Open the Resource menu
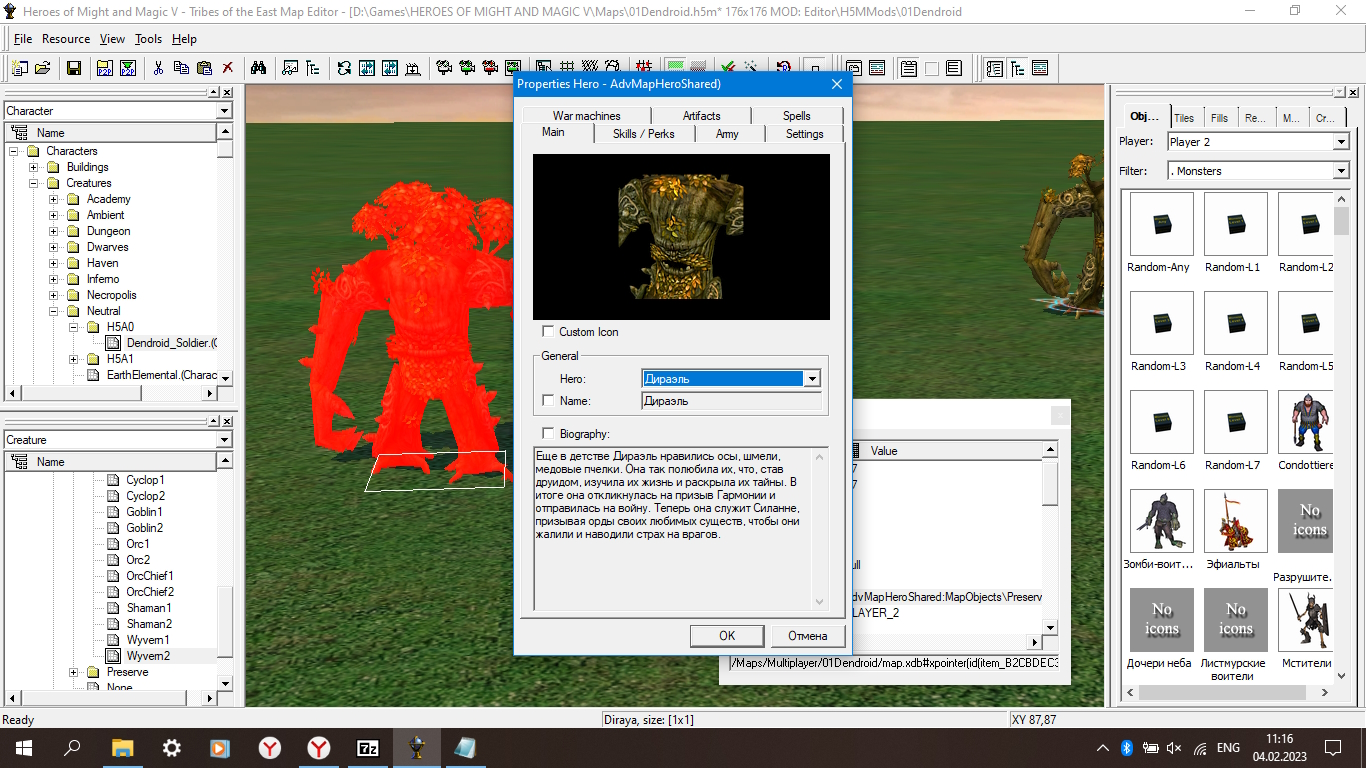This screenshot has height=768, width=1366. 66,39
